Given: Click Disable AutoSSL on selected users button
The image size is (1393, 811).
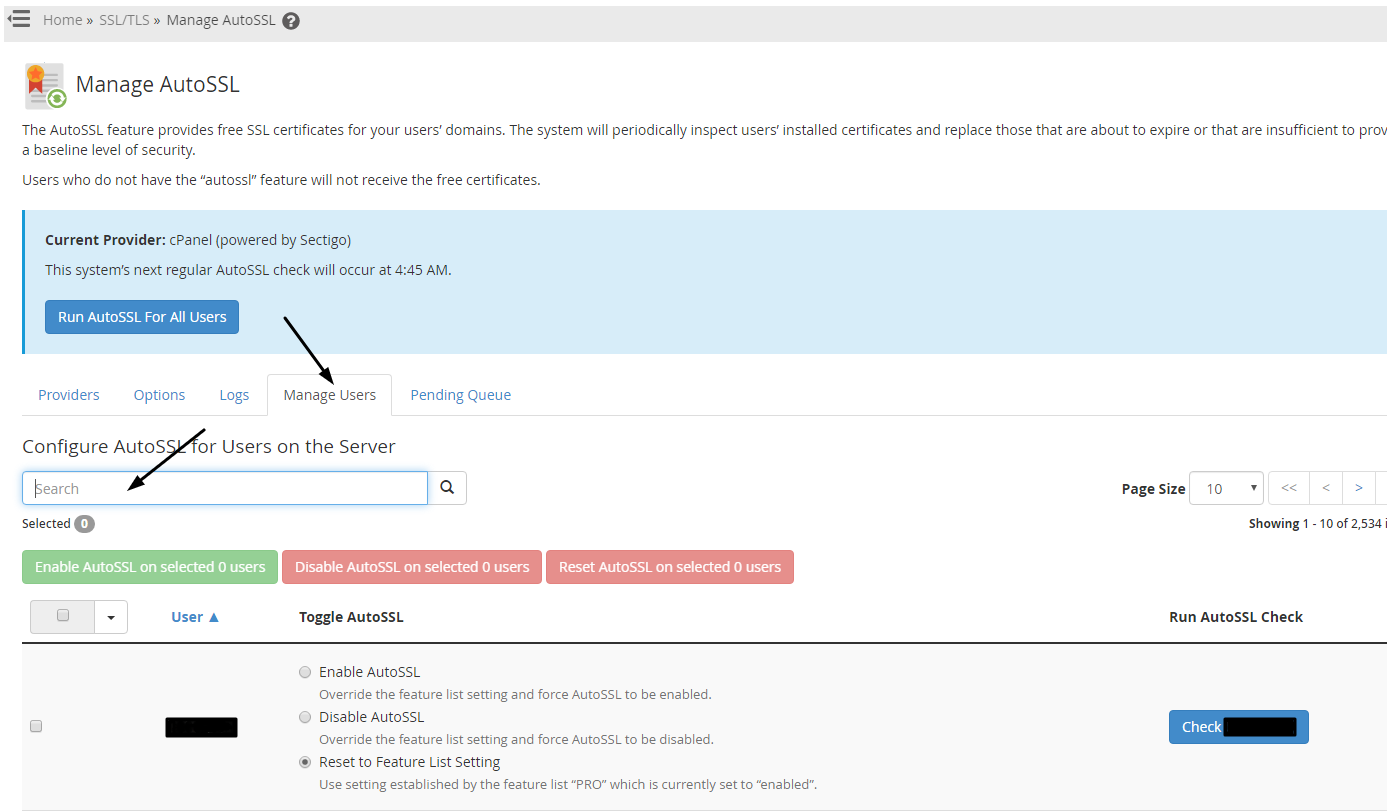Looking at the screenshot, I should [411, 567].
